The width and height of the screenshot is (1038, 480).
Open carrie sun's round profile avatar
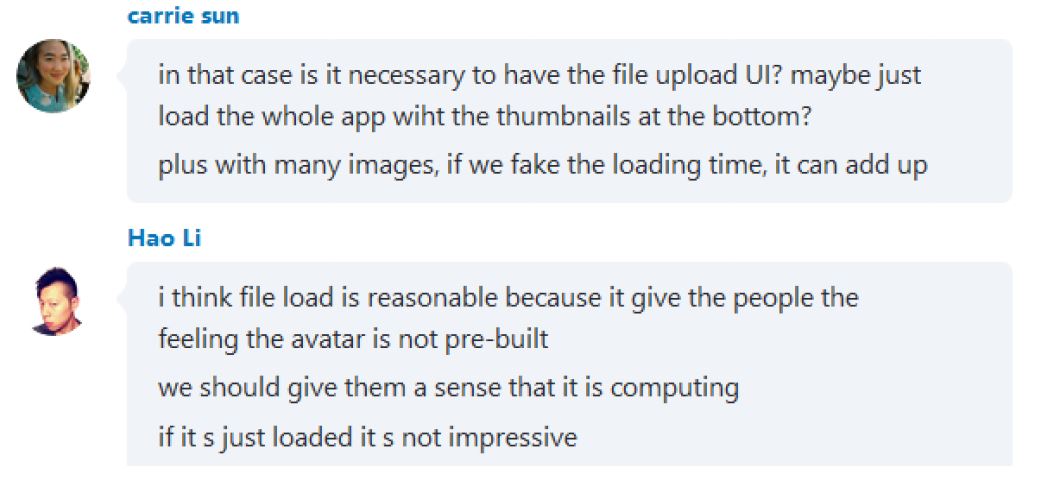coord(53,76)
